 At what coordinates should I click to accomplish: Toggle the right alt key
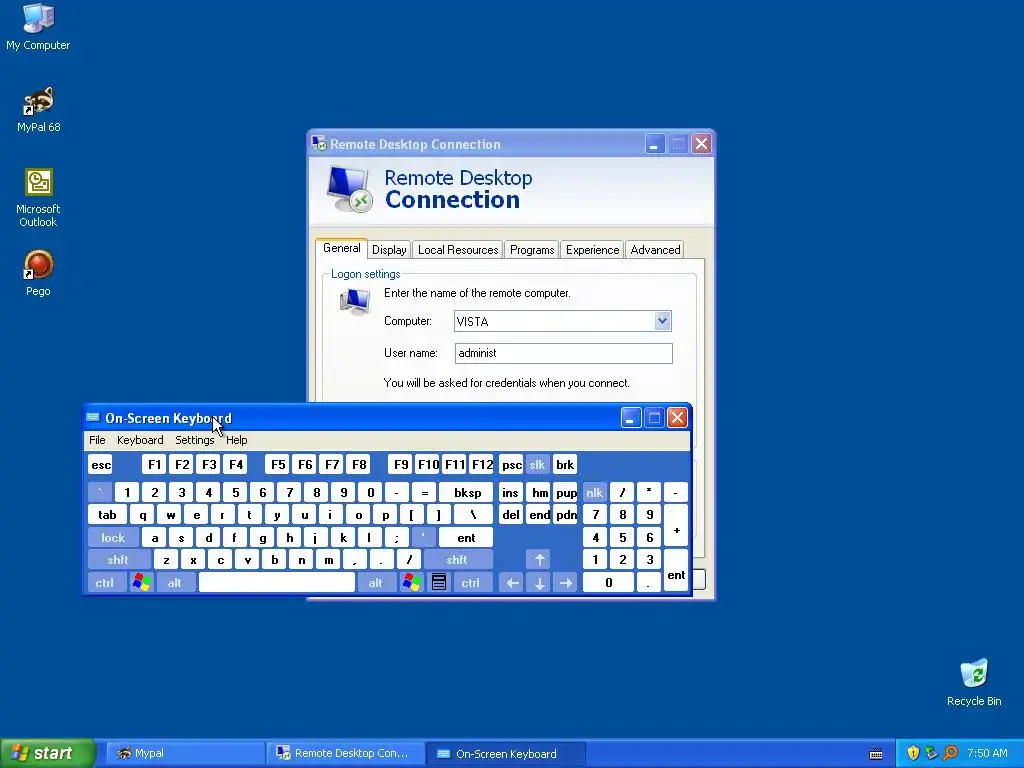pos(376,583)
